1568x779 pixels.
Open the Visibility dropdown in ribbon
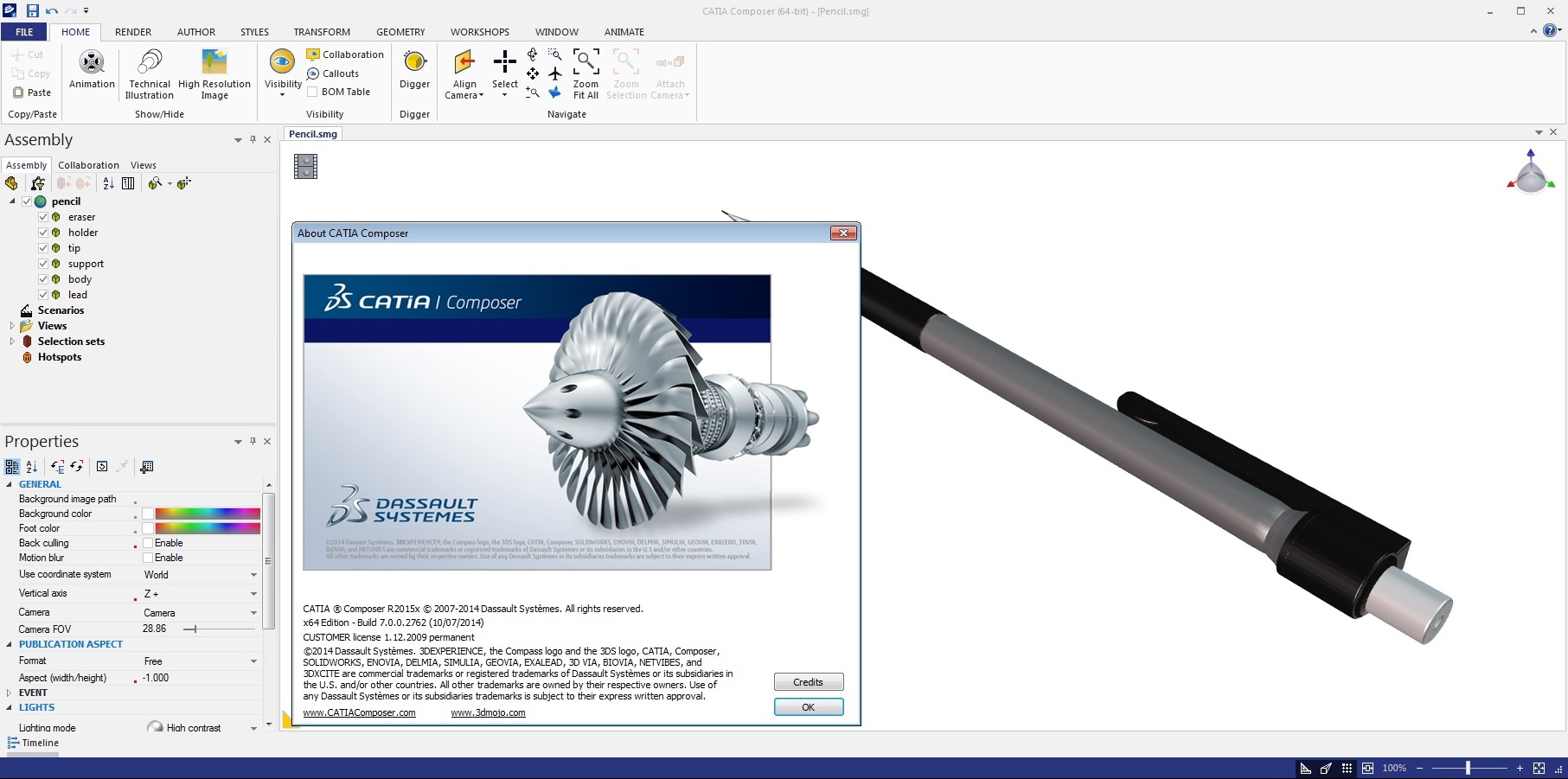(x=283, y=95)
